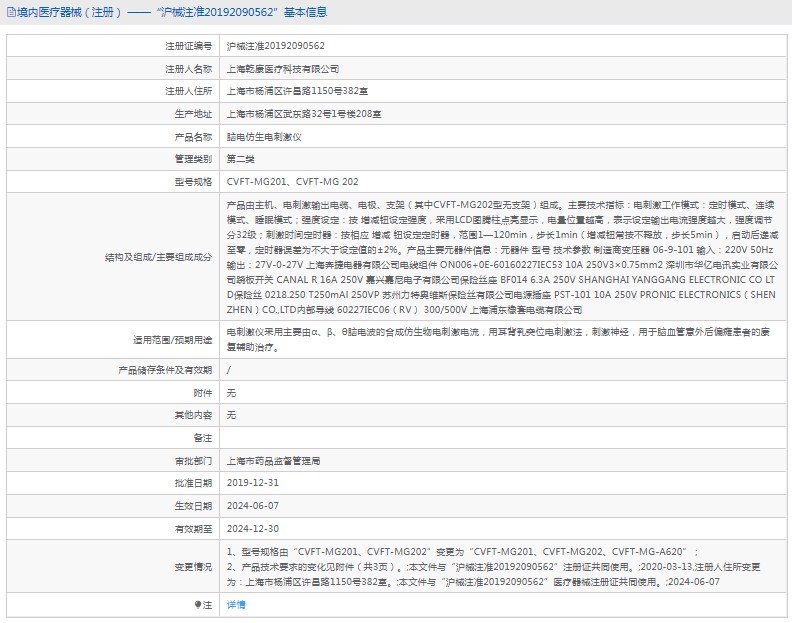Click the 注册人住所 label
The height and width of the screenshot is (623, 792).
tap(188, 91)
